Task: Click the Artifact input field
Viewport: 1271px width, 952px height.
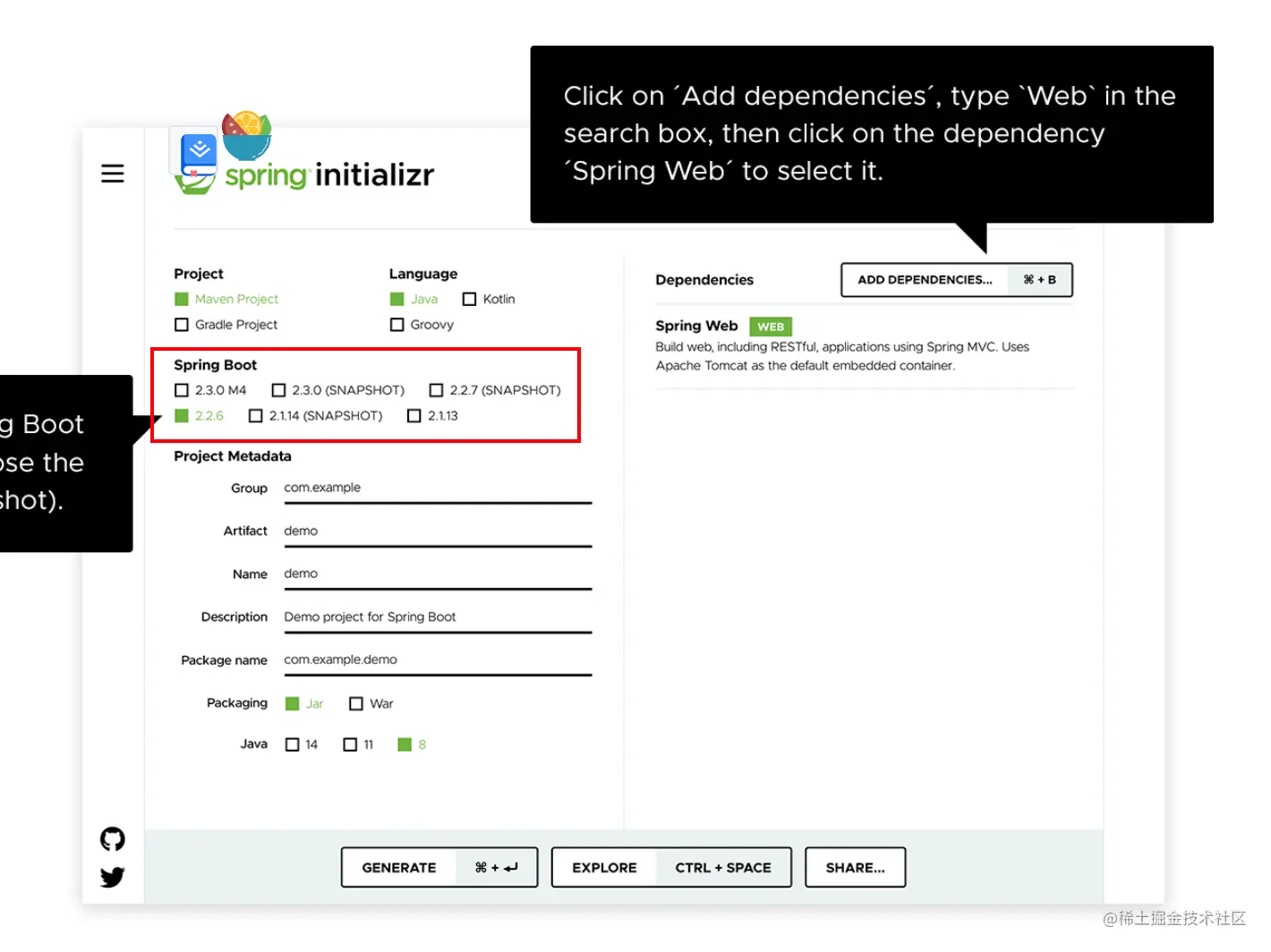Action: 438,531
